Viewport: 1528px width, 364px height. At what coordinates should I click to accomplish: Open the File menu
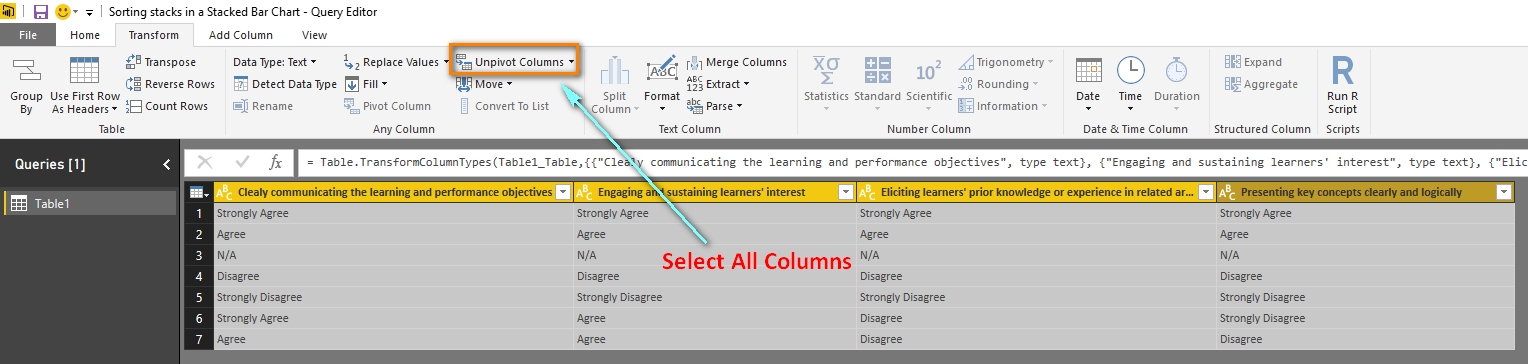pos(28,35)
